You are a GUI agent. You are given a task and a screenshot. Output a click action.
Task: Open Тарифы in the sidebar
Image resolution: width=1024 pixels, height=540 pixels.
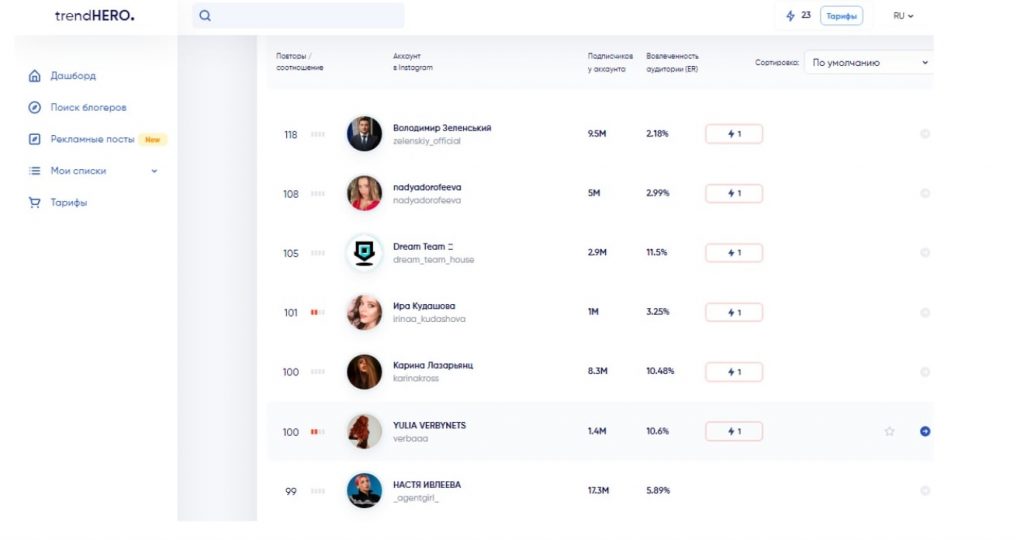coord(69,202)
